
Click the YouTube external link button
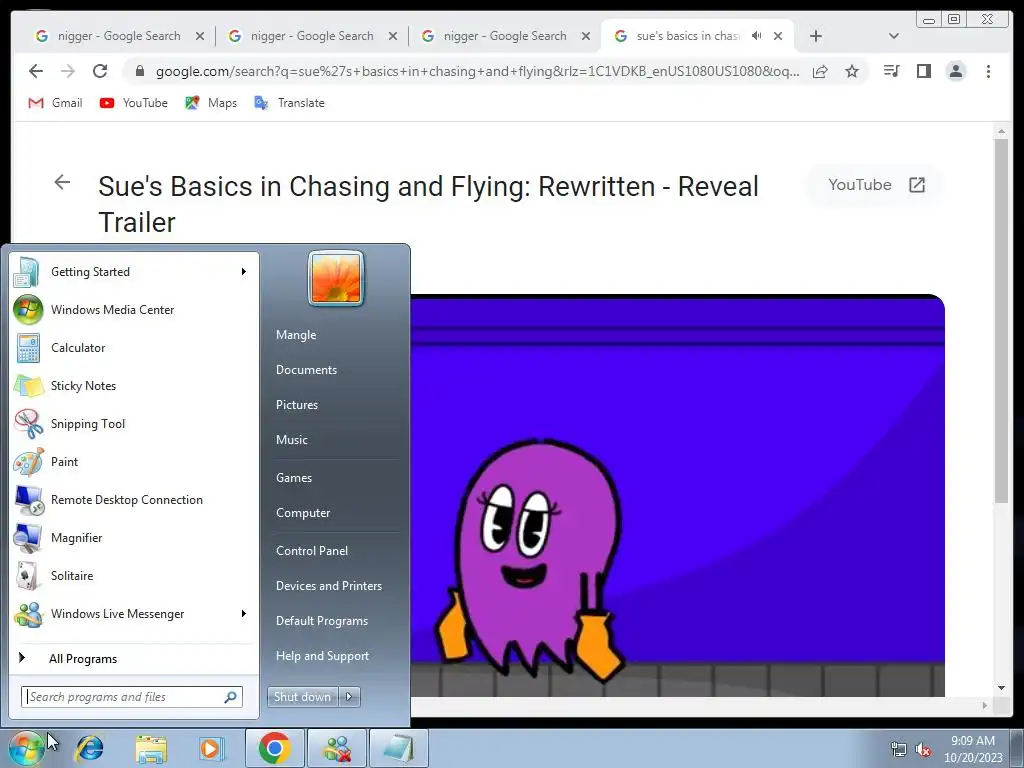[x=876, y=185]
